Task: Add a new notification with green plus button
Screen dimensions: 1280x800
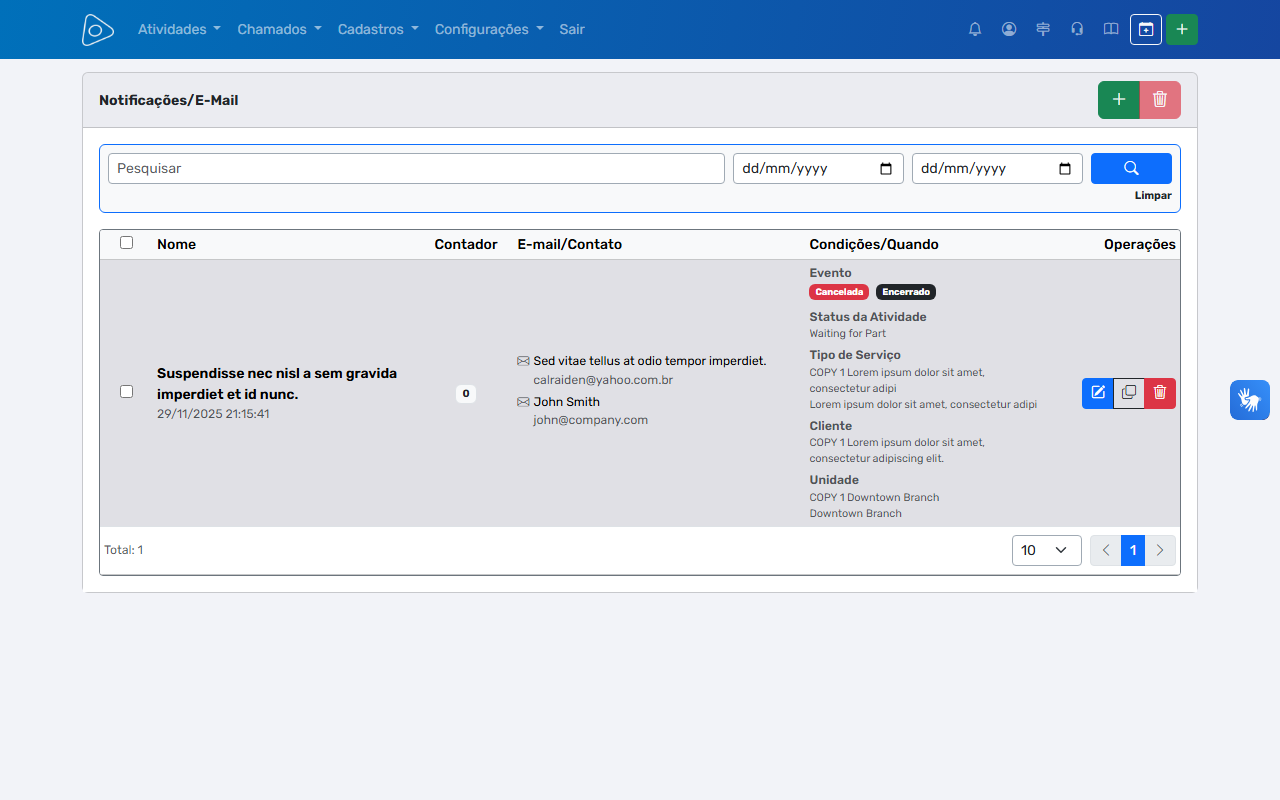Action: tap(1119, 100)
